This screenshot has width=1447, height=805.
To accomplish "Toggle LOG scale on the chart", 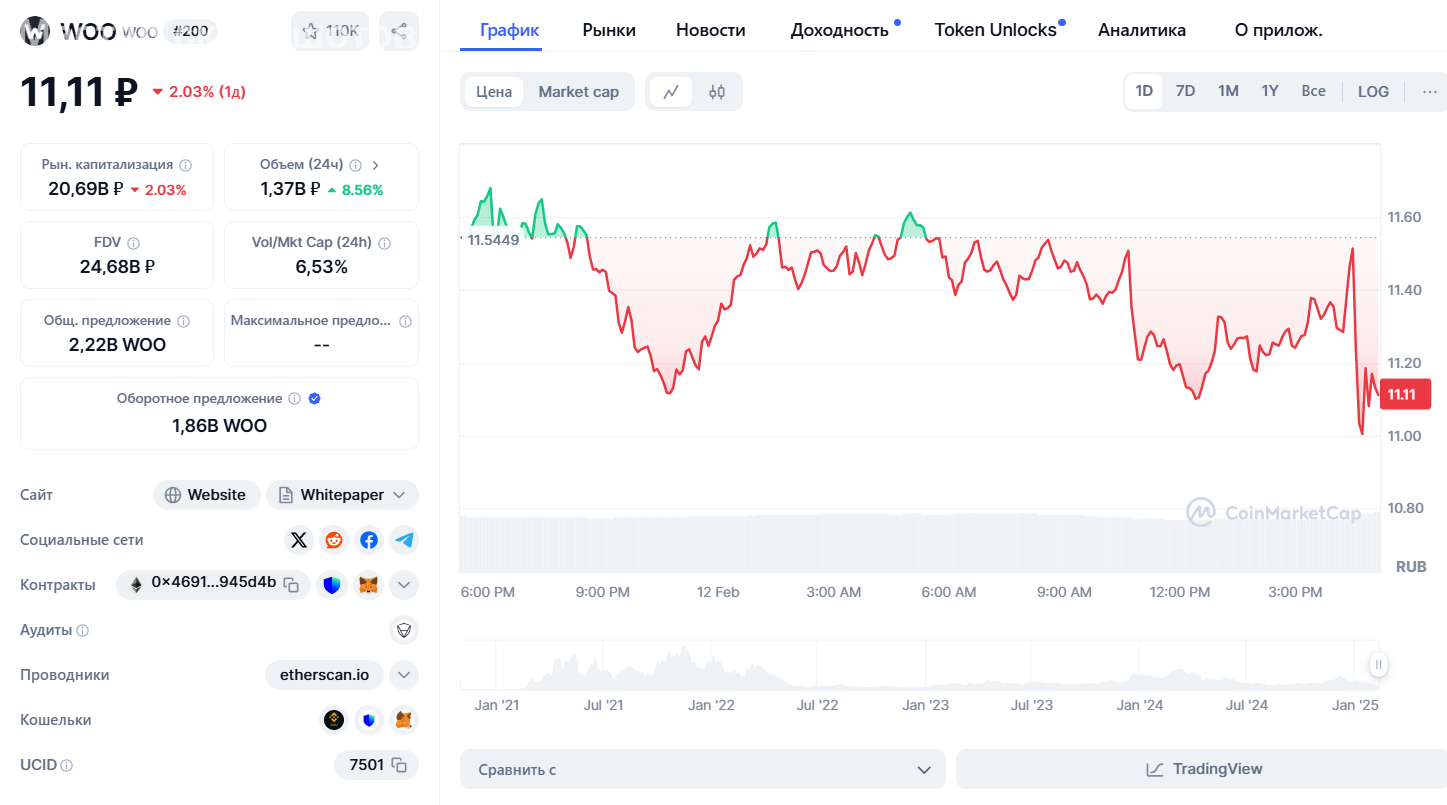I will 1373,91.
